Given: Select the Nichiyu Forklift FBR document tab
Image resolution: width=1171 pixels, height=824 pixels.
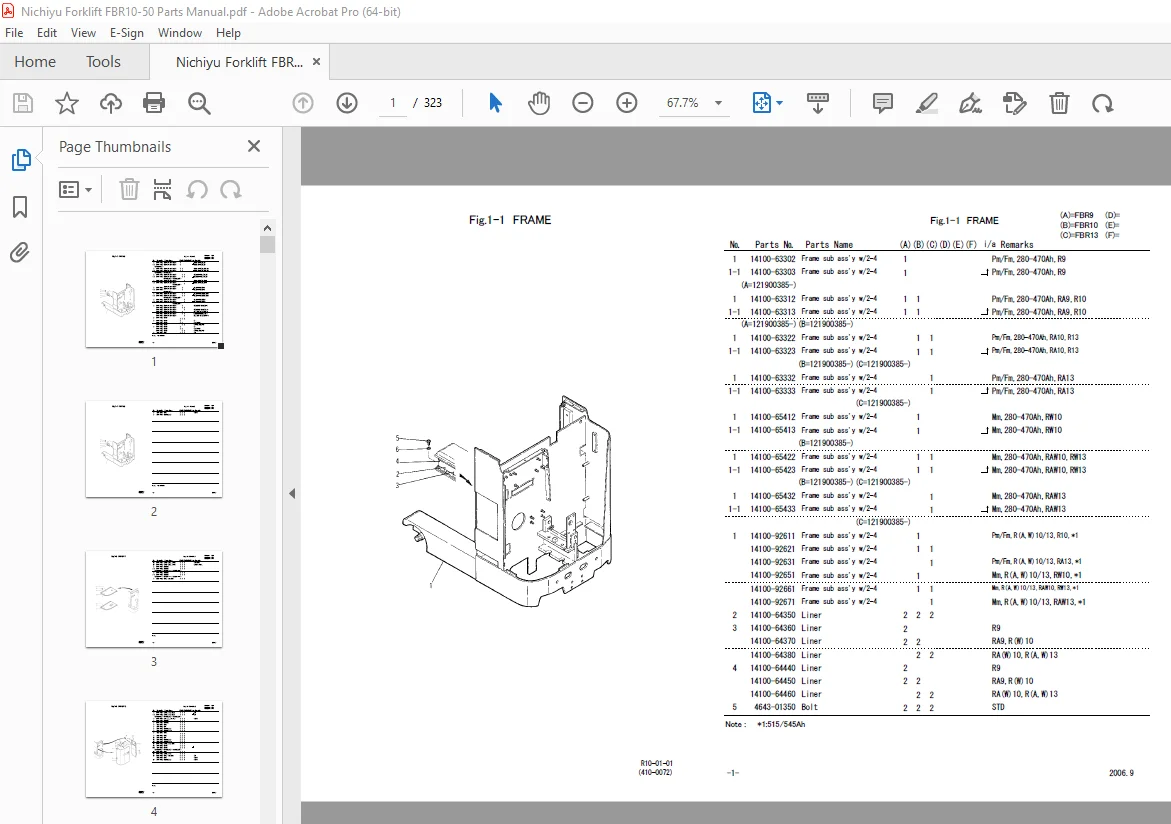Looking at the screenshot, I should tap(239, 62).
